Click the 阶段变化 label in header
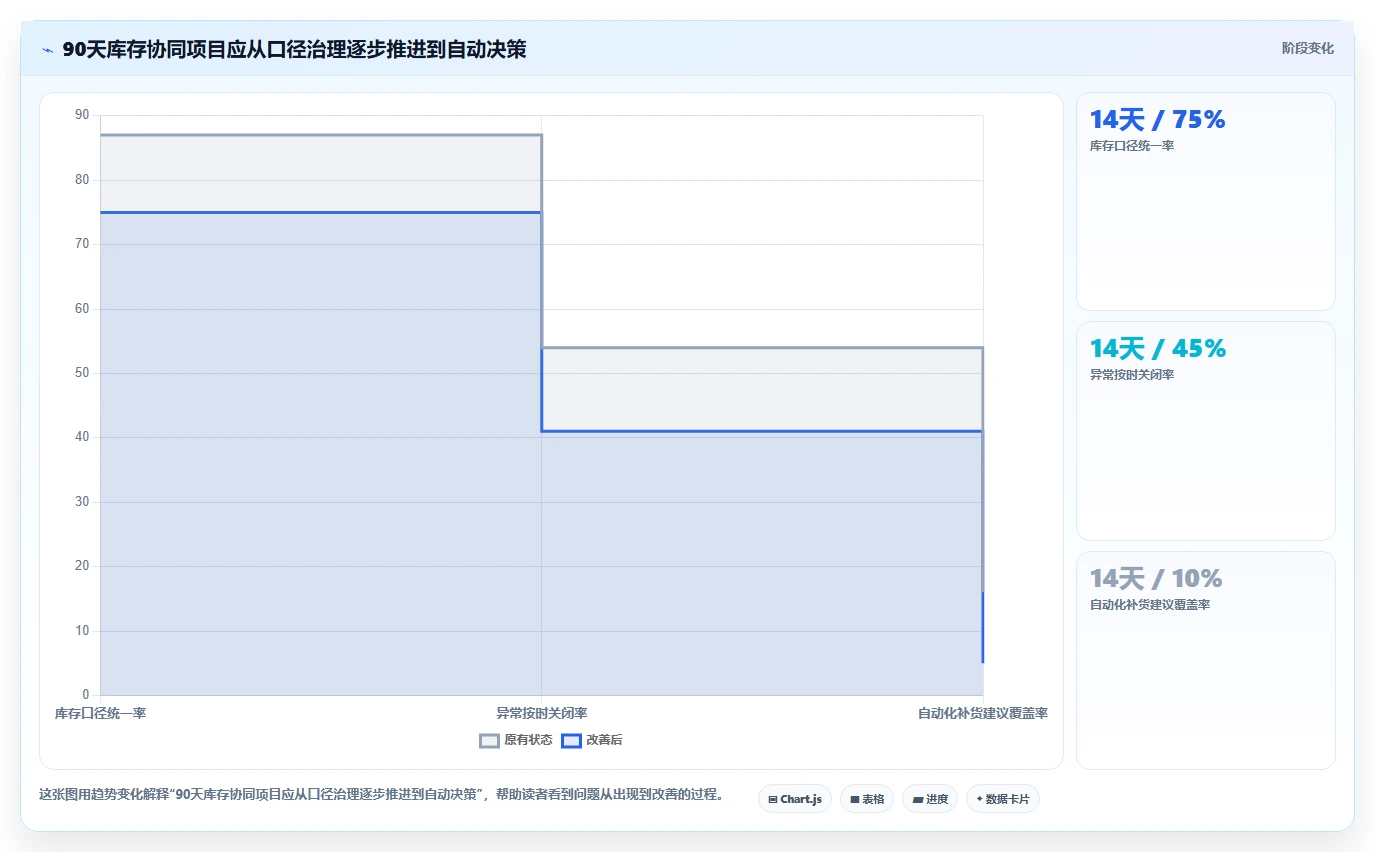 1307,48
